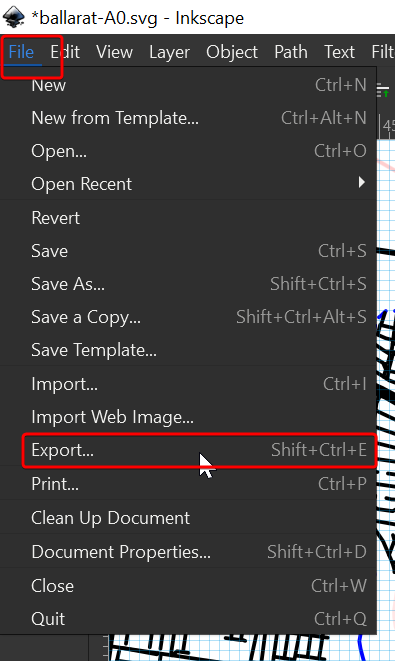Open the View menu
Viewport: 395px width, 661px height.
(x=114, y=52)
